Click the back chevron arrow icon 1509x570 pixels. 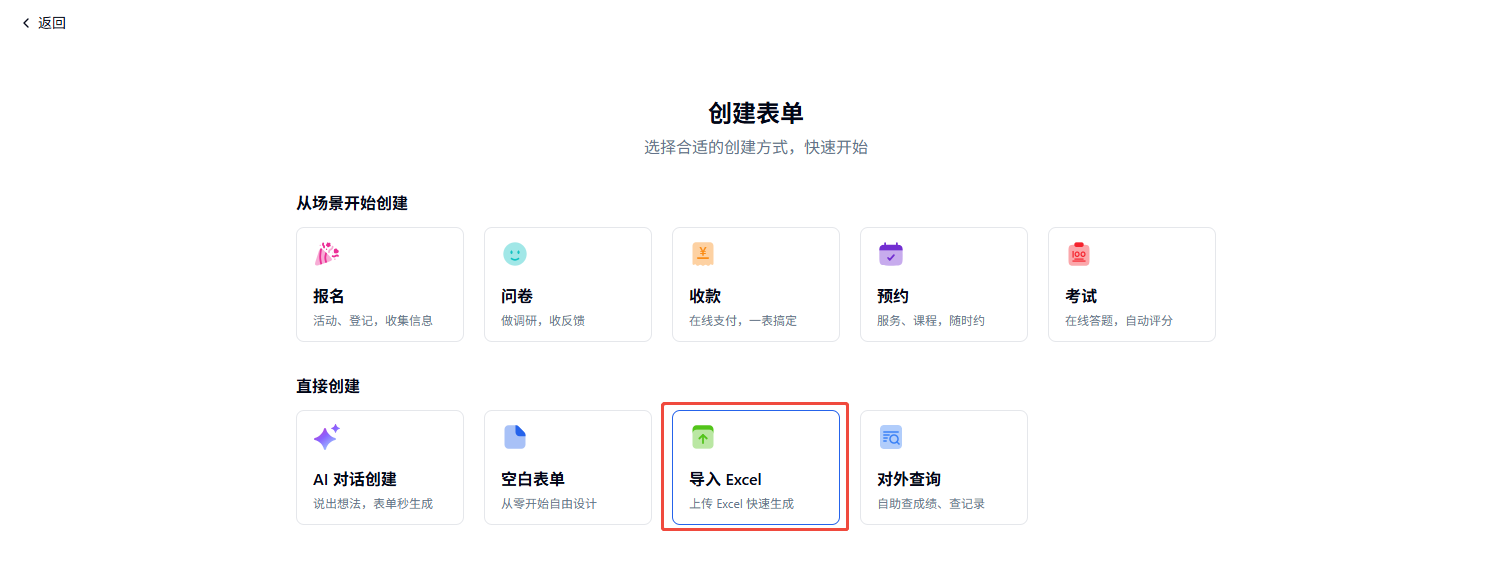pyautogui.click(x=26, y=23)
